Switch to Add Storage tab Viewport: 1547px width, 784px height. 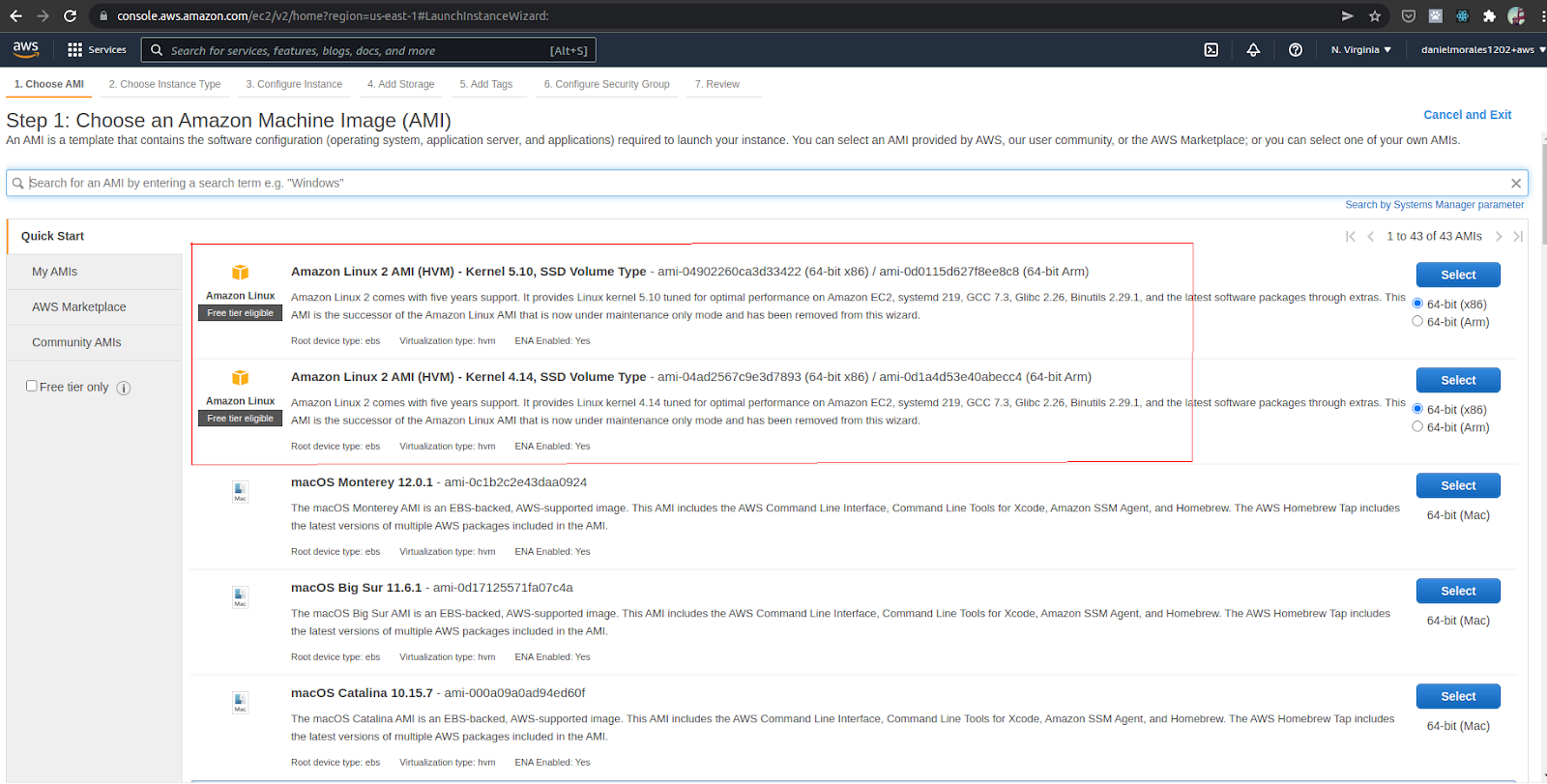(400, 84)
